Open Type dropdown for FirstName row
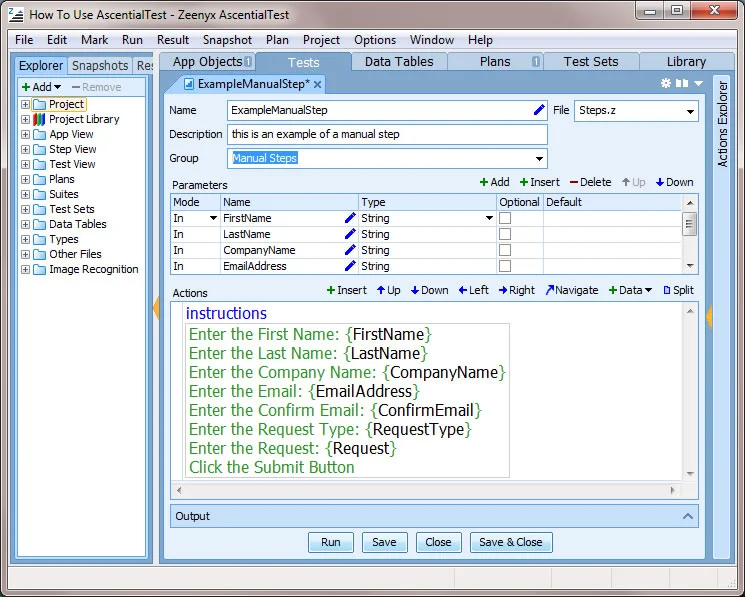Screen dimensions: 745x597 (489, 218)
